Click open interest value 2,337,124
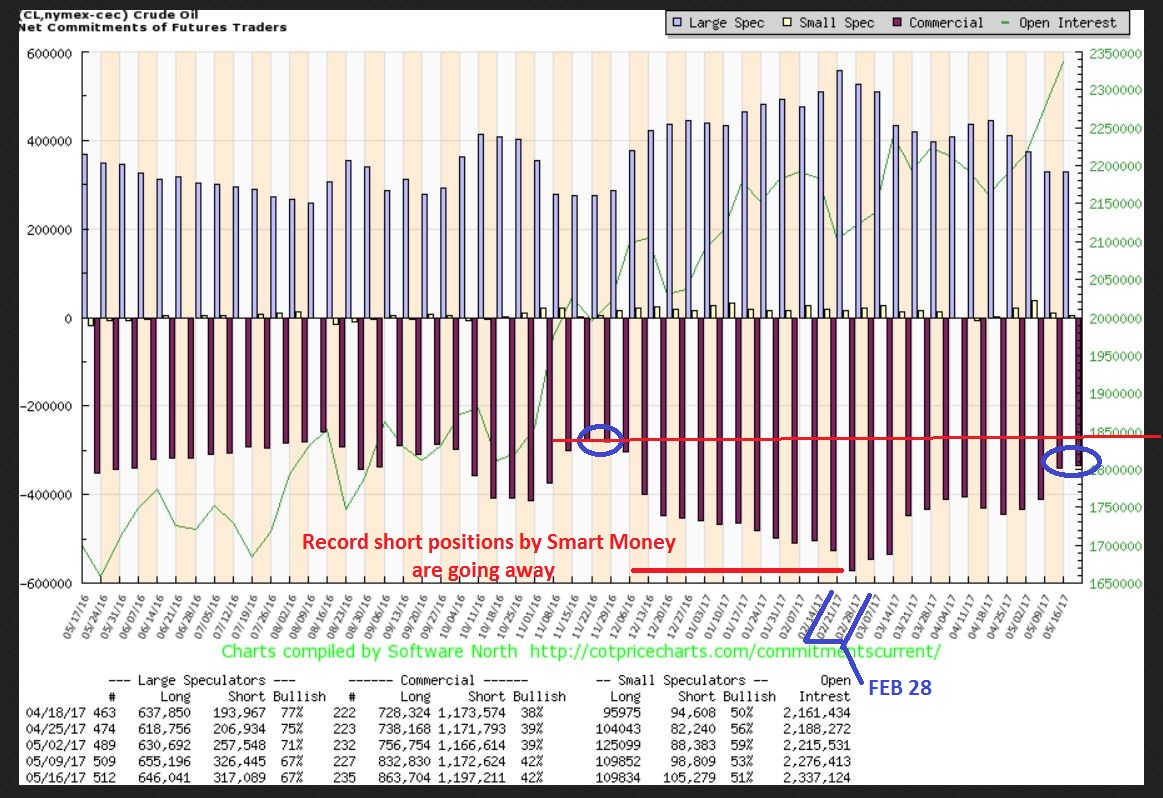Screen dimensions: 1163x798 pyautogui.click(x=817, y=778)
